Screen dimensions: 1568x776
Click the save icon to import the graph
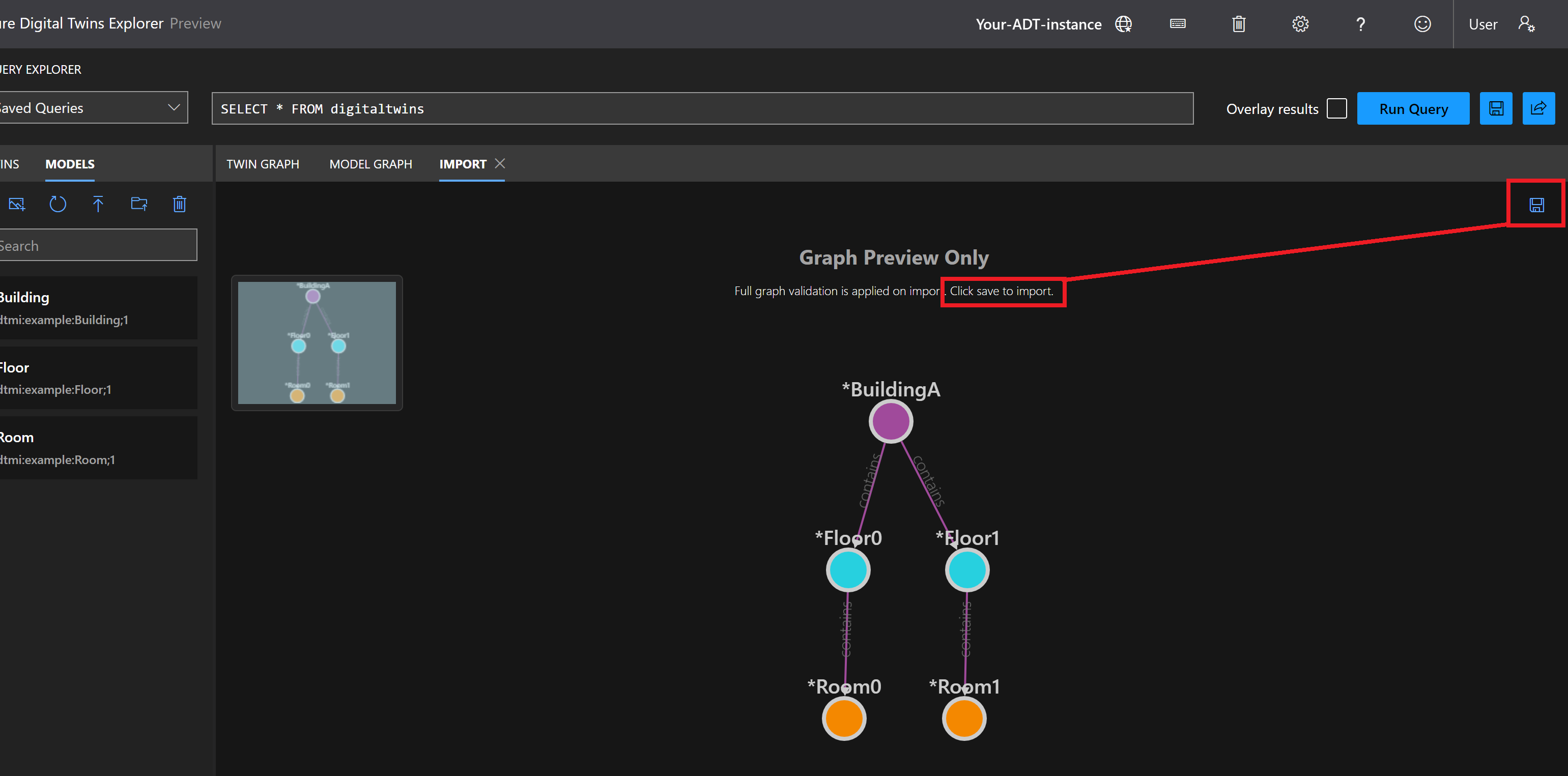1536,205
